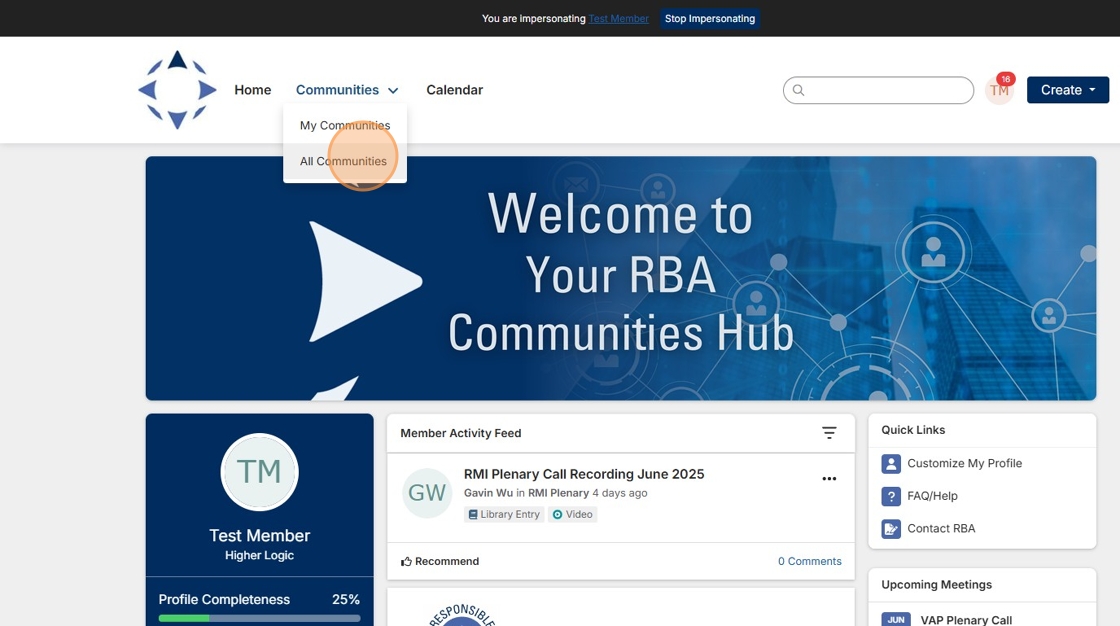
Task: Click the Gavin Wu GW avatar
Action: 427,493
